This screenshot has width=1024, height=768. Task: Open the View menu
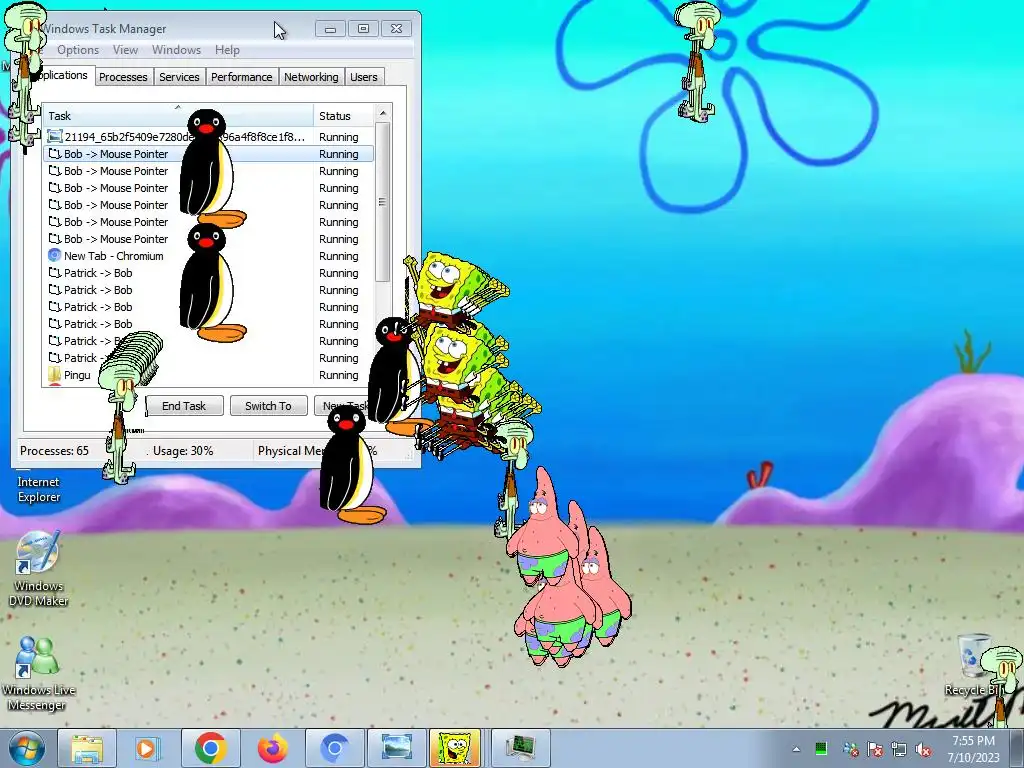pos(125,50)
